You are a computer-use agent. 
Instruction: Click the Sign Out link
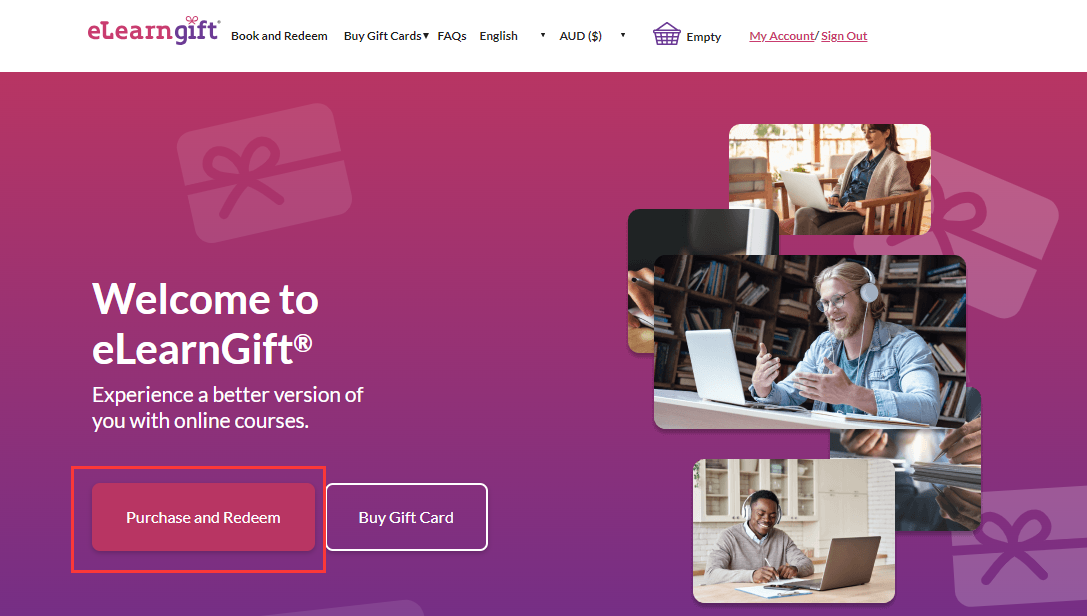click(844, 36)
